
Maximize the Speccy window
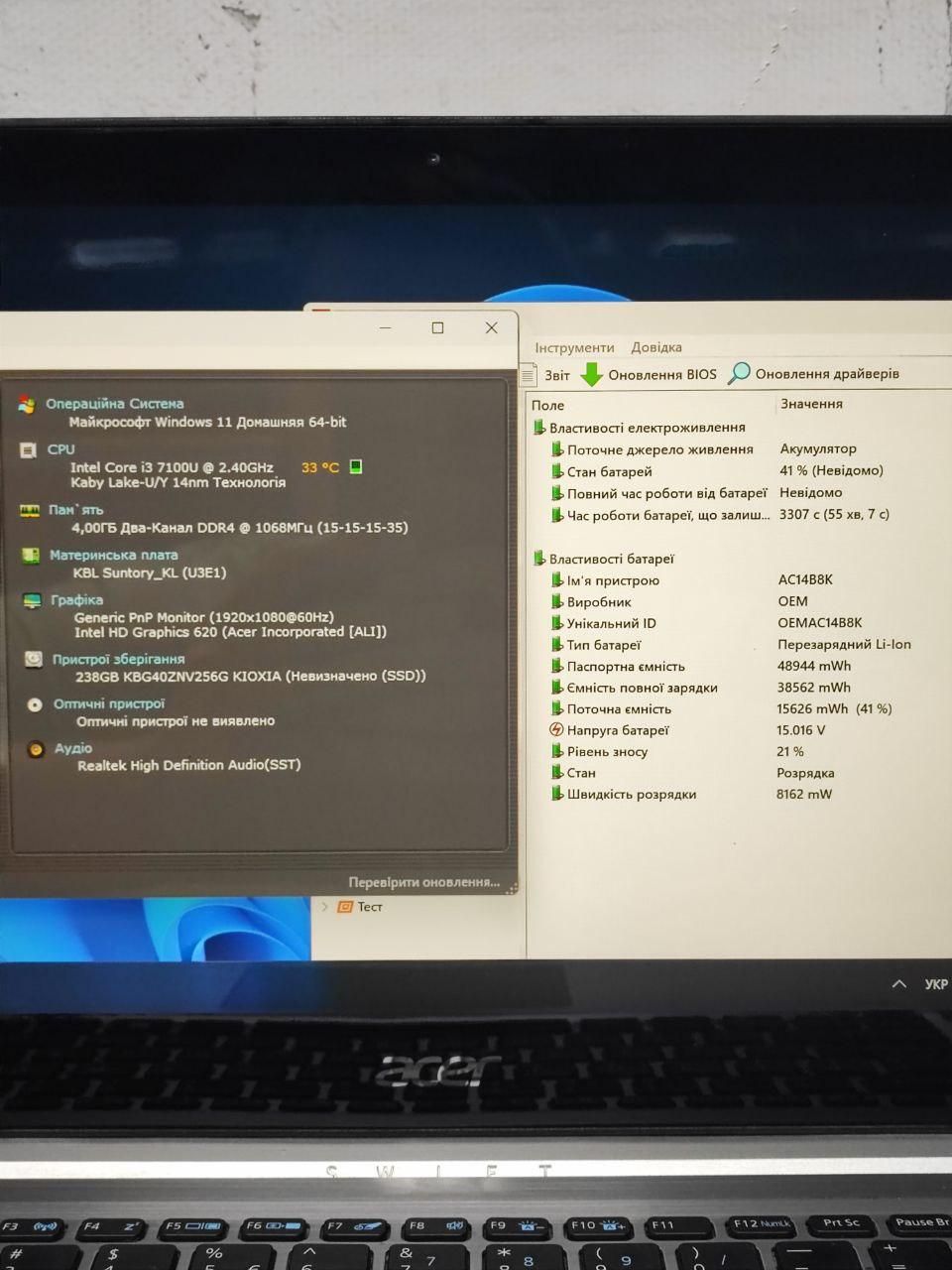pos(437,327)
